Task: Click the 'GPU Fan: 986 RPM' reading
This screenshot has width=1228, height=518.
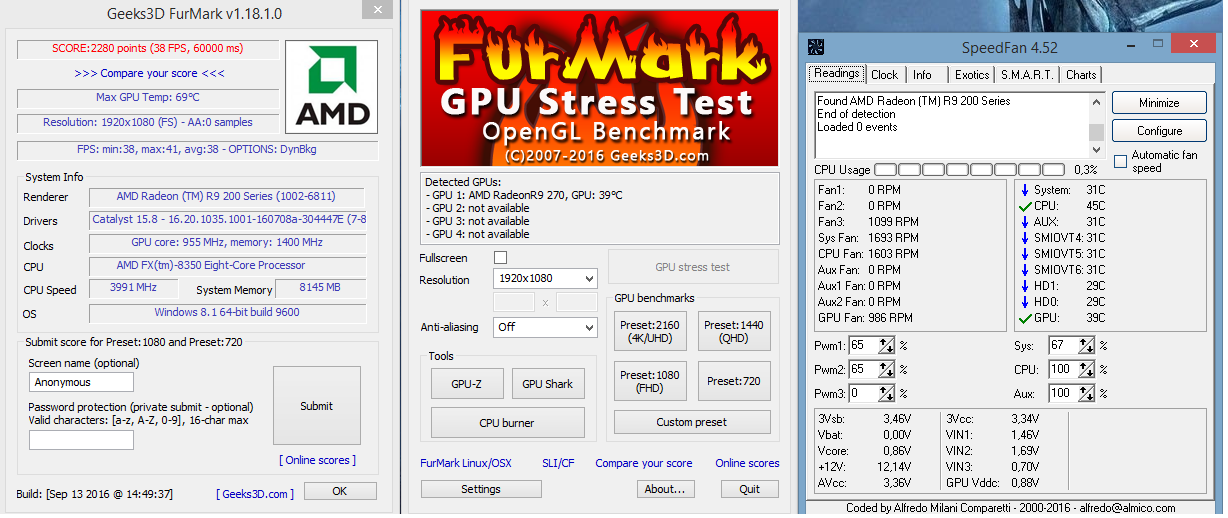Action: 865,318
